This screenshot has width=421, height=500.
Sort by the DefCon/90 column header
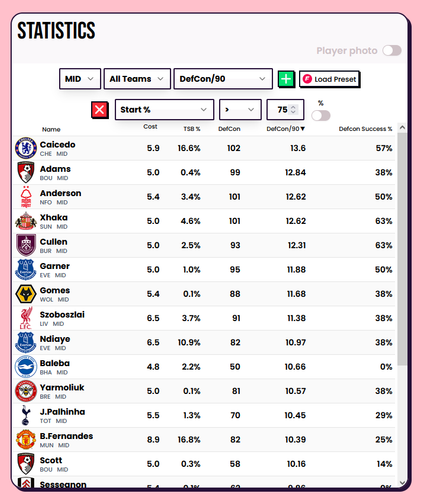coord(285,129)
